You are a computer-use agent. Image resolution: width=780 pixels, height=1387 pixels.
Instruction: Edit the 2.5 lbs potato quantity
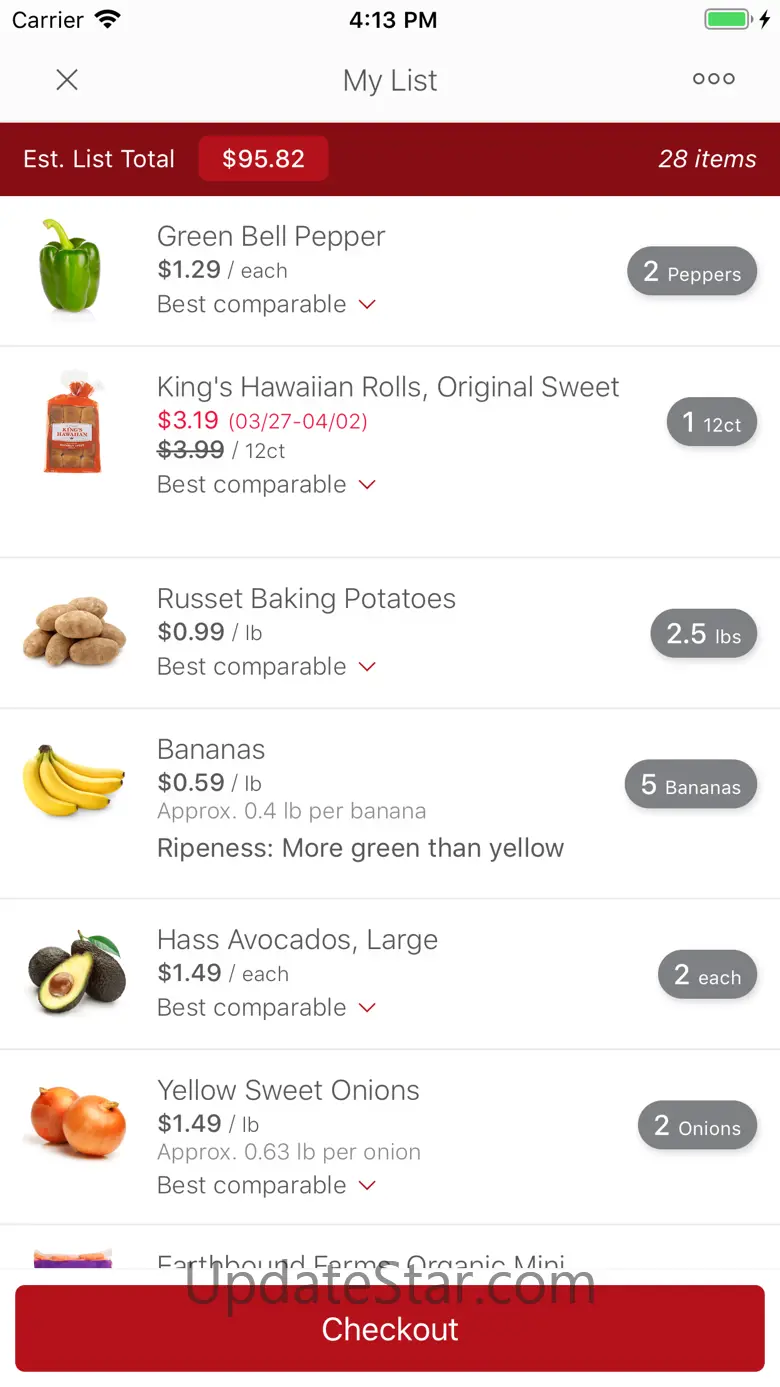click(x=703, y=634)
